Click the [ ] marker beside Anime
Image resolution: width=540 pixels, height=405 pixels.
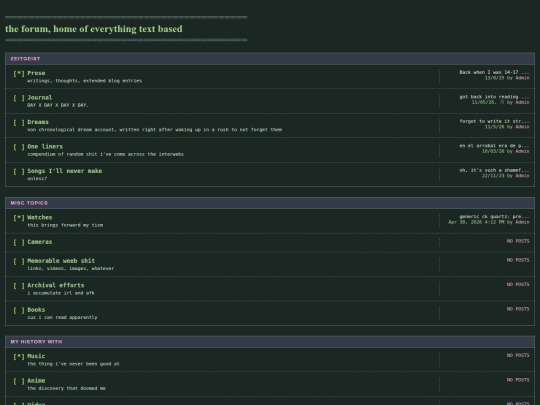19,381
